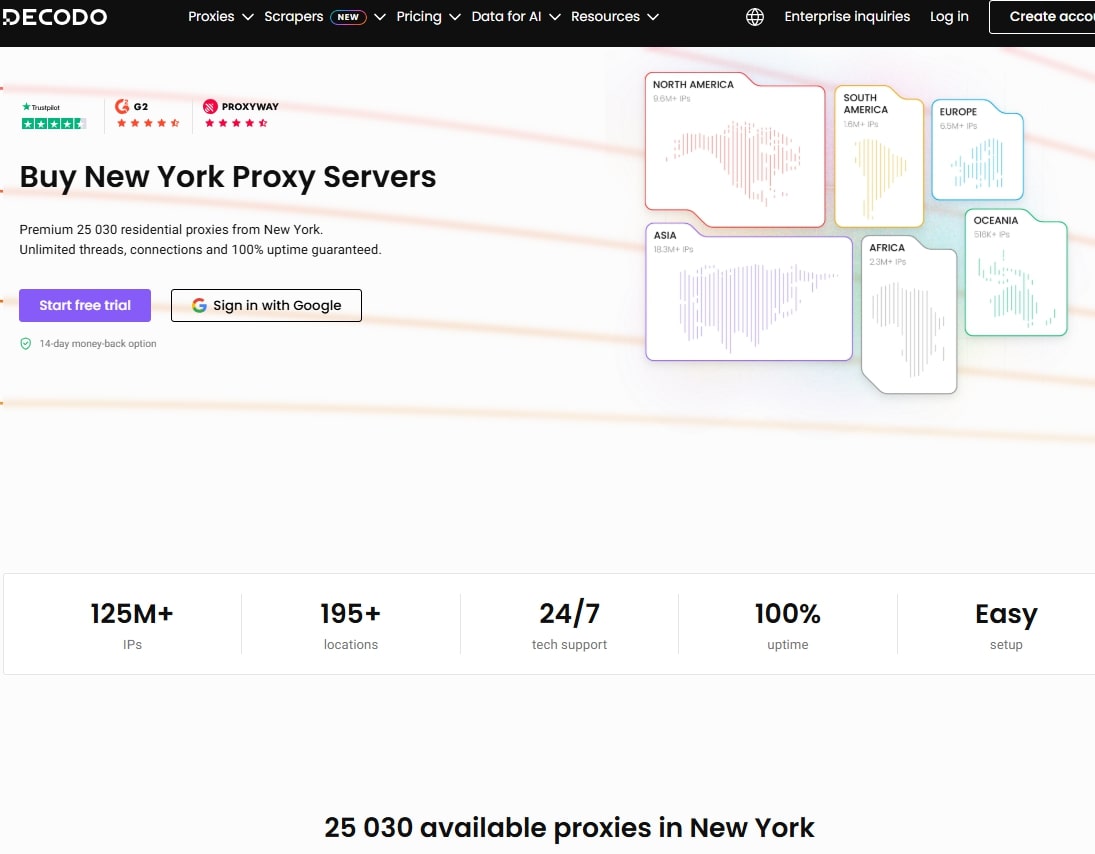
Task: Click Start free trial button
Action: tap(84, 305)
